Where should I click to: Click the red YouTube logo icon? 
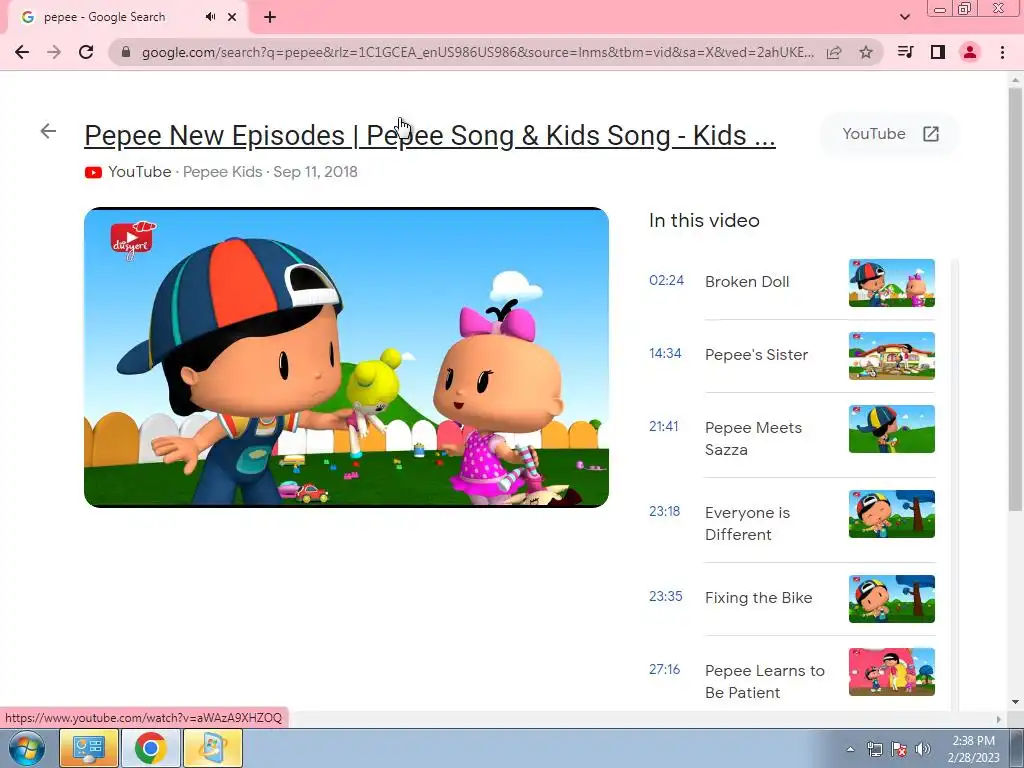pyautogui.click(x=93, y=172)
